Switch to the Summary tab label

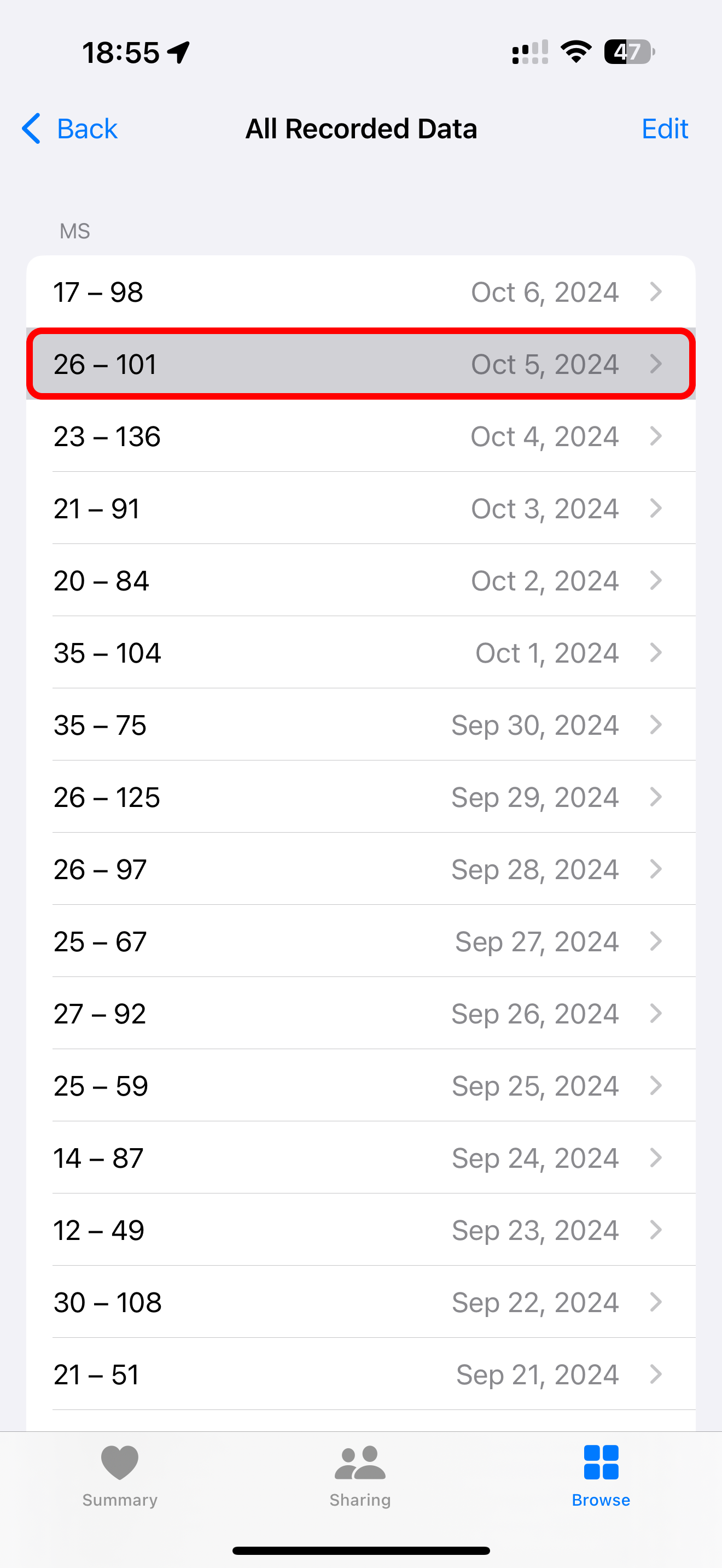(x=119, y=1500)
